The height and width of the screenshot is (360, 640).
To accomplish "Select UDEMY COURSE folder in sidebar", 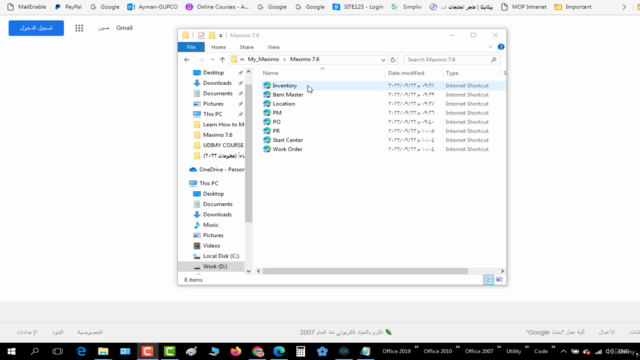I will (x=223, y=145).
